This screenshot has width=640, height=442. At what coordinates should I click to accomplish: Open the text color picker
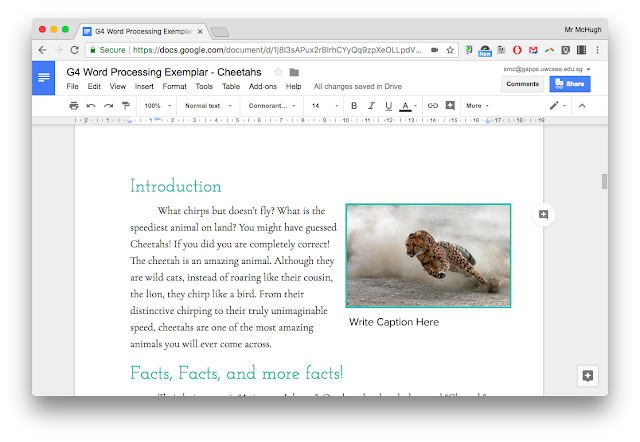coord(408,106)
